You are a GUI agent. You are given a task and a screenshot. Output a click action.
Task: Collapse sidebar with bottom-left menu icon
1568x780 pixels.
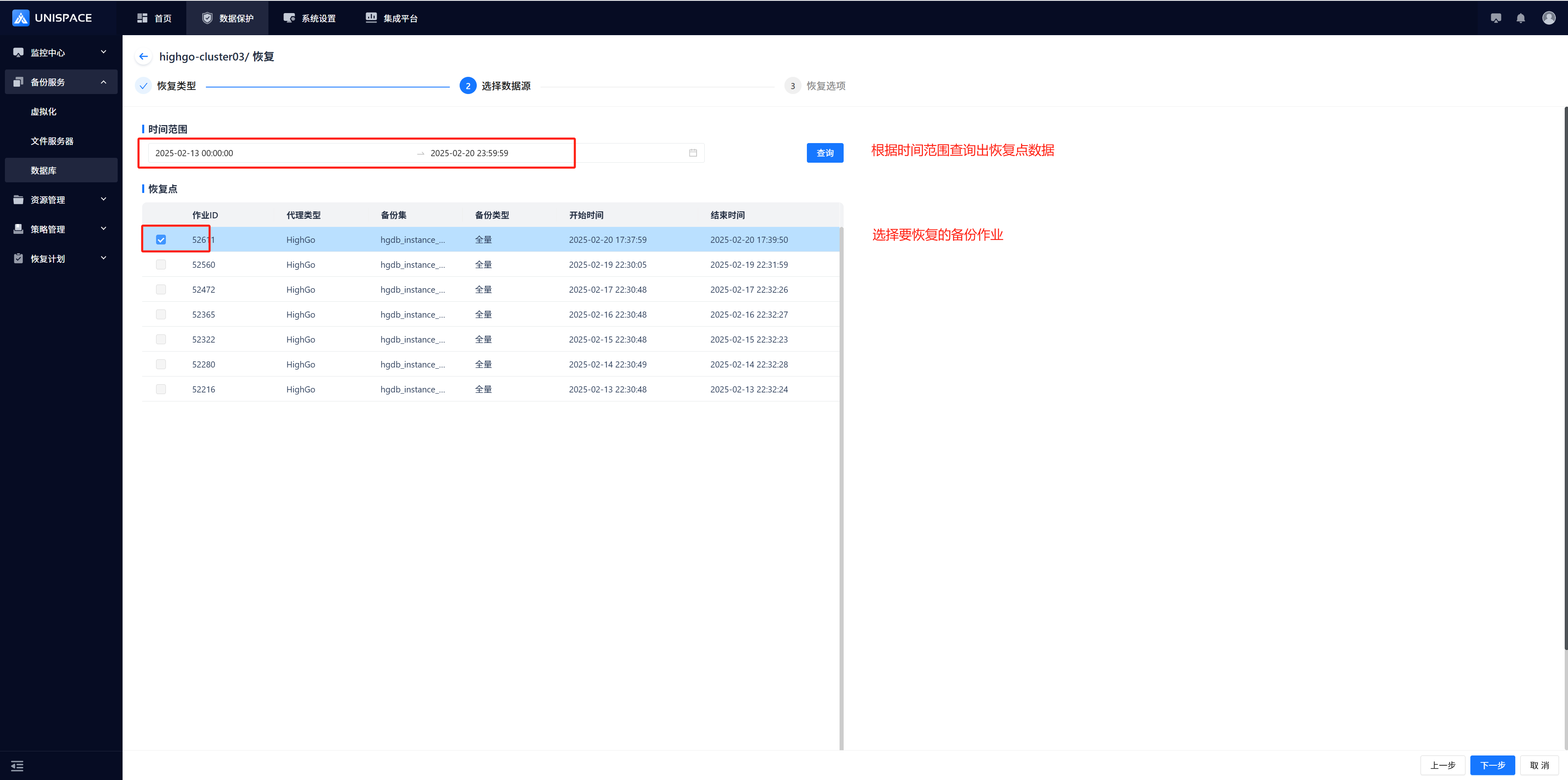pos(17,765)
